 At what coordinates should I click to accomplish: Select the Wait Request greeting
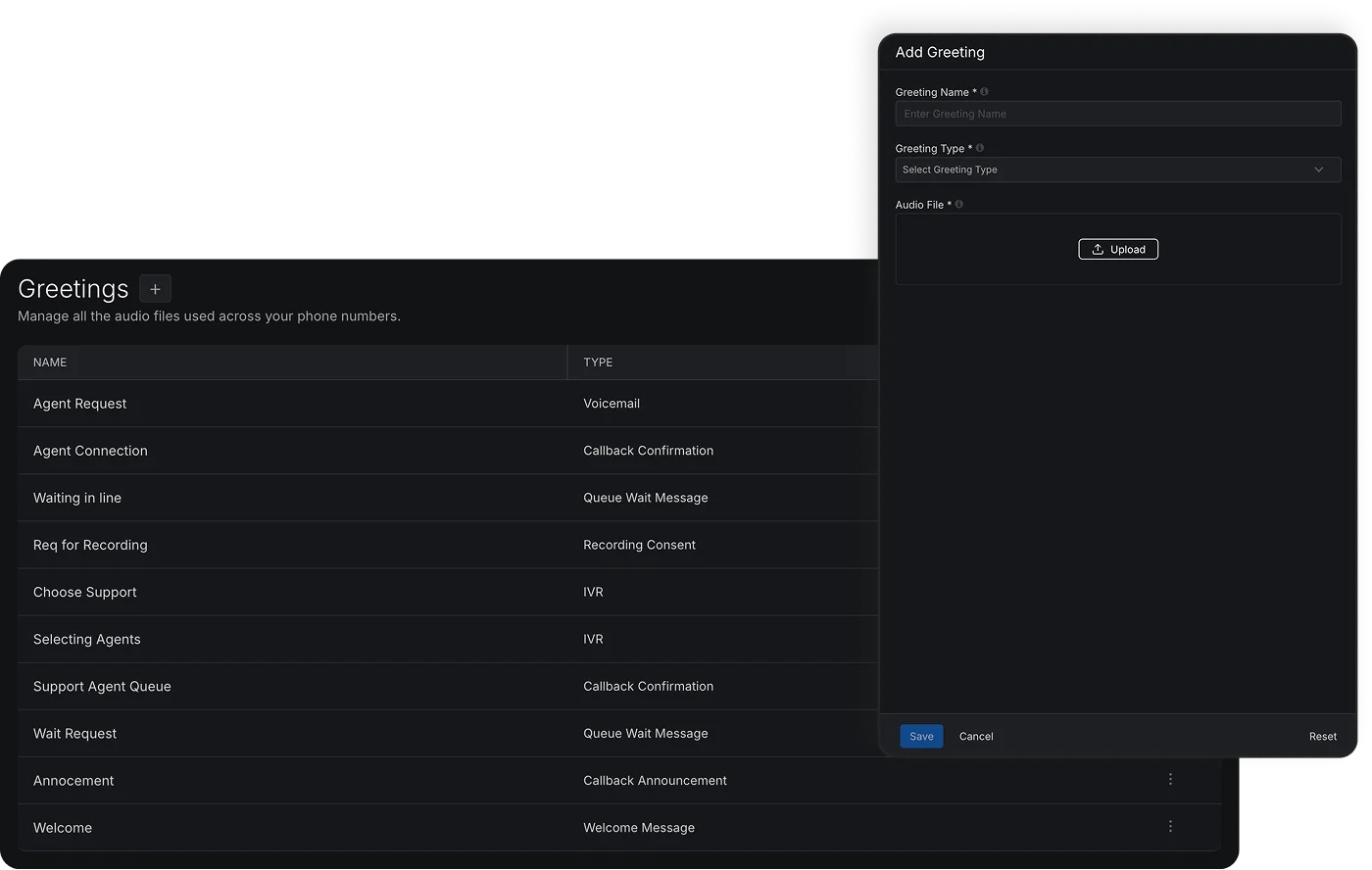click(x=74, y=733)
